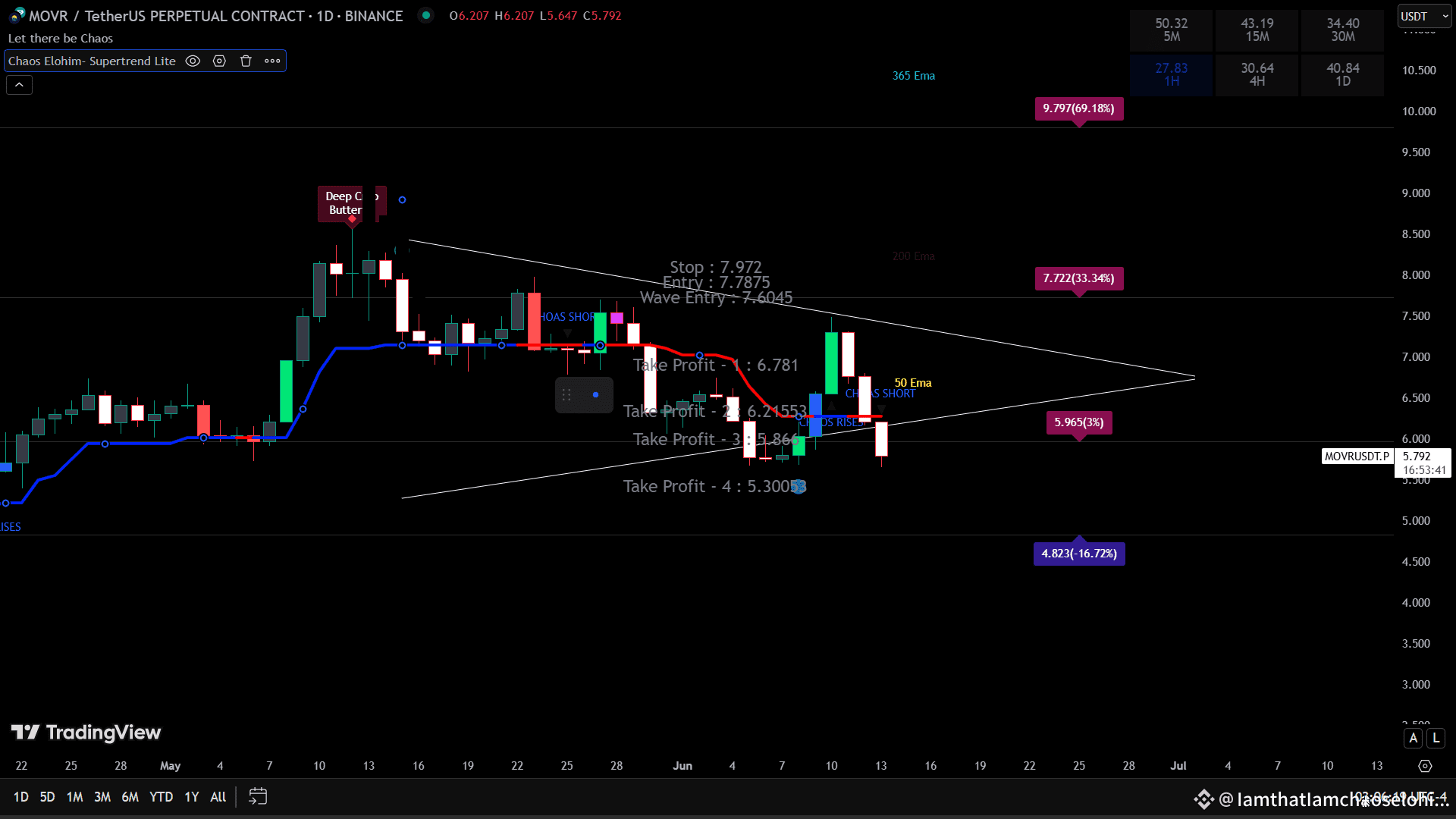
Task: Click the 50 Ema label
Action: tap(913, 383)
